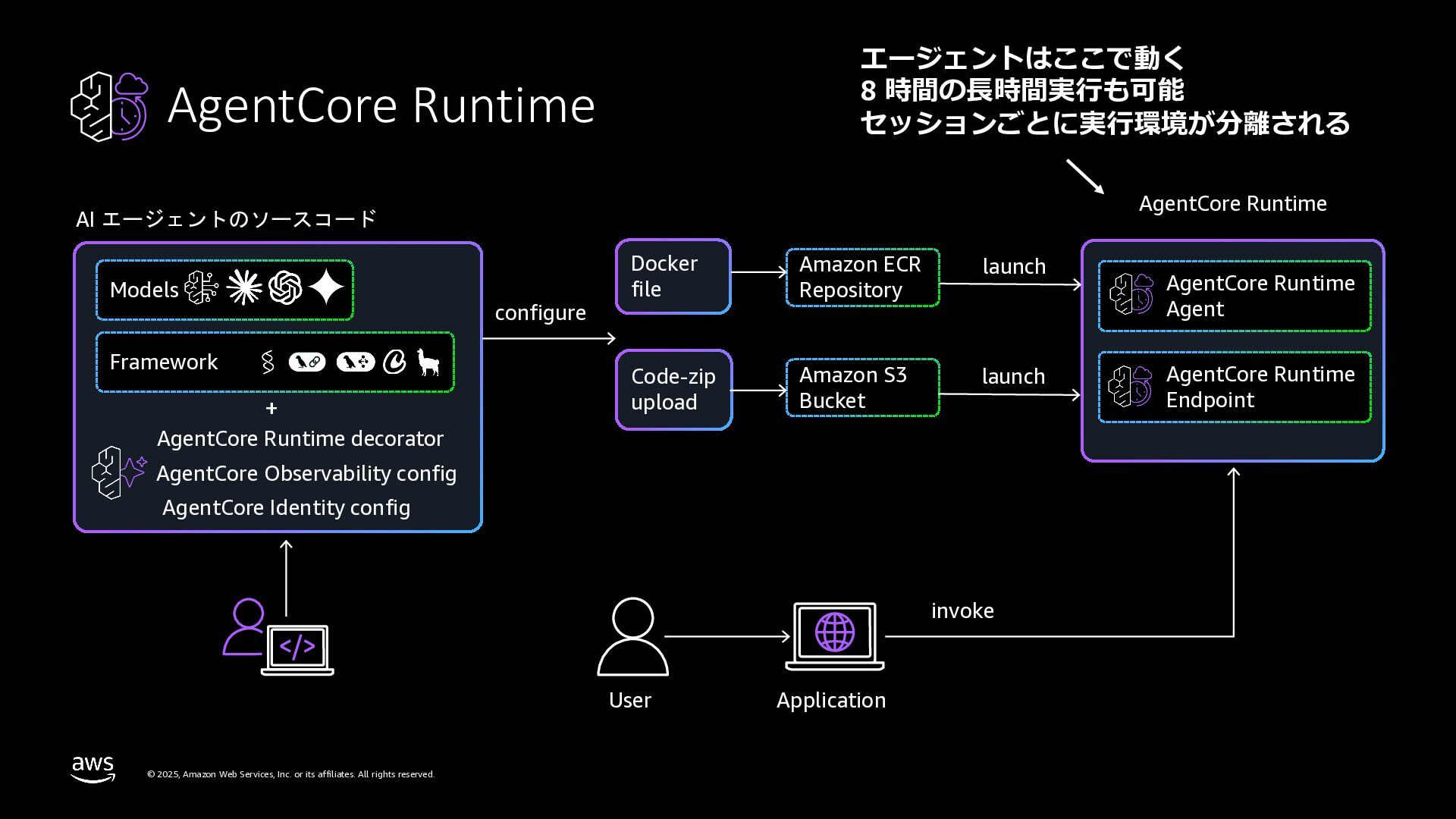Click the Strands Agents DNA icon
Image resolution: width=1456 pixels, height=819 pixels.
(x=267, y=362)
